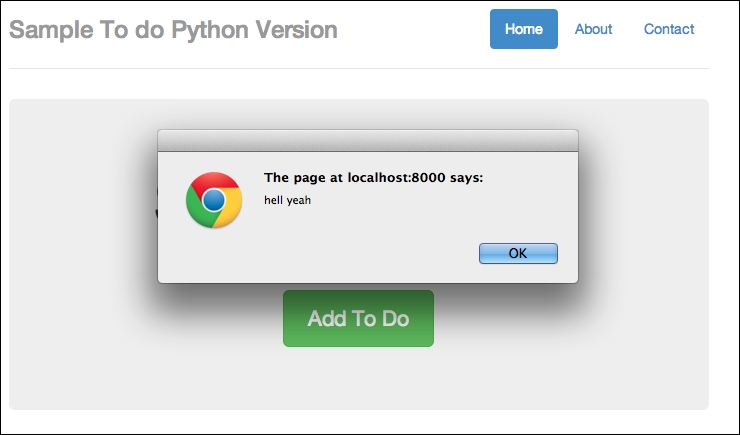Click the Sample To do Python Version title

(173, 30)
